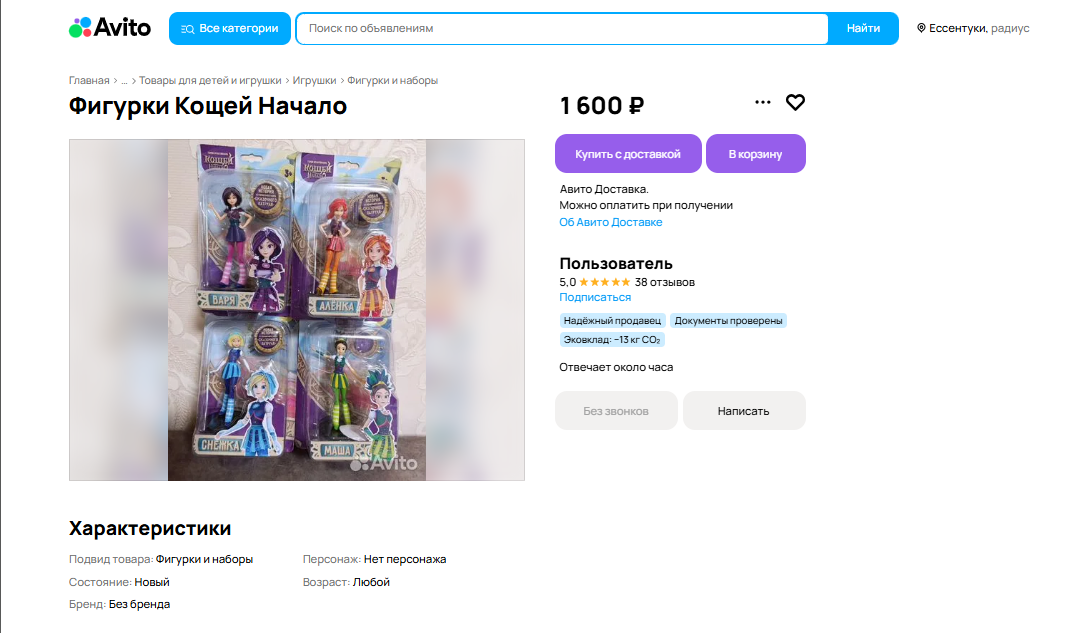Open the Все категории dropdown
Image resolution: width=1071 pixels, height=633 pixels.
(x=230, y=29)
